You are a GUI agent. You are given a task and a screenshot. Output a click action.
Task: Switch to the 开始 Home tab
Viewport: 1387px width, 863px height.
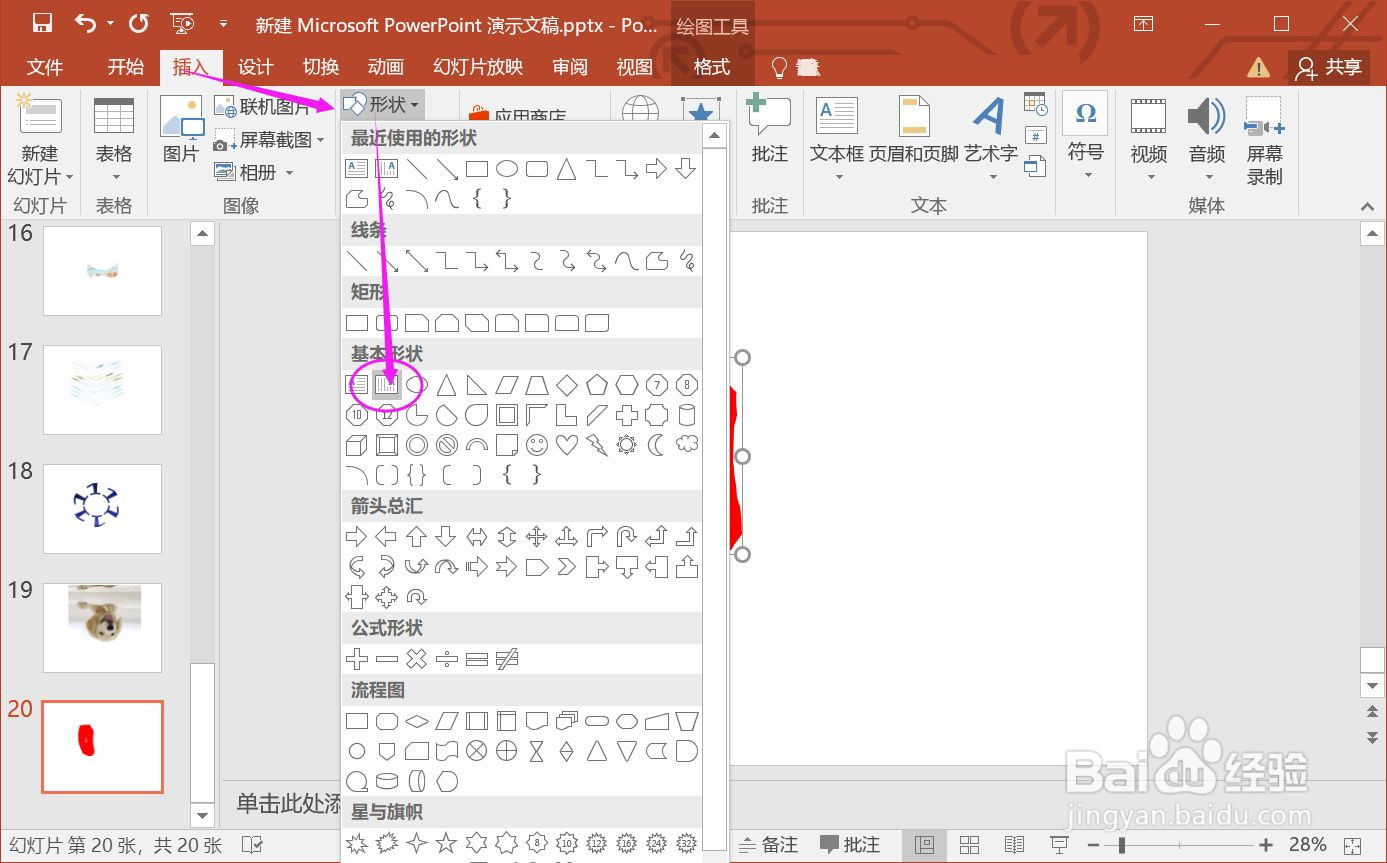click(126, 67)
